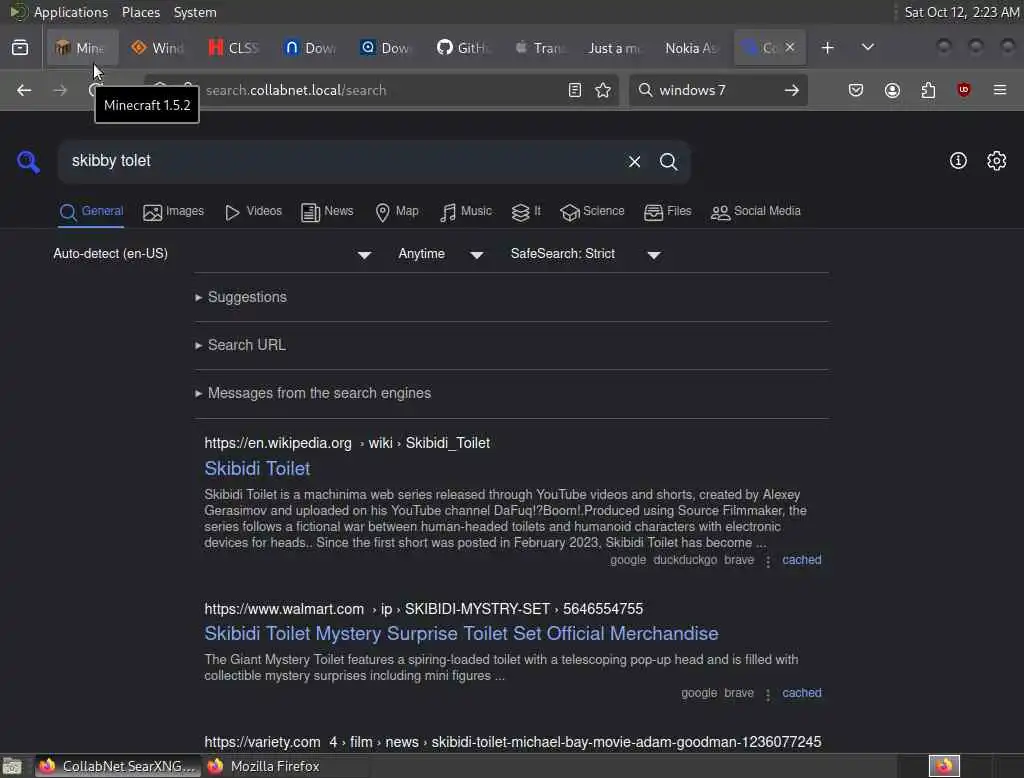Select the General search category
The image size is (1024, 778).
[91, 212]
